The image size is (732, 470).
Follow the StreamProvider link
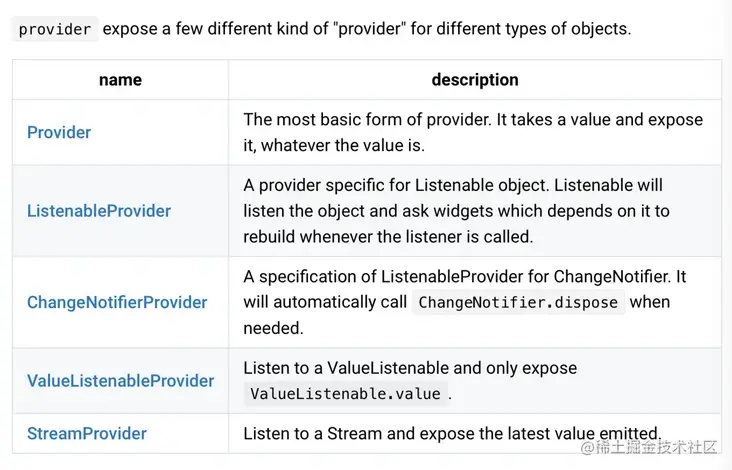(x=87, y=433)
